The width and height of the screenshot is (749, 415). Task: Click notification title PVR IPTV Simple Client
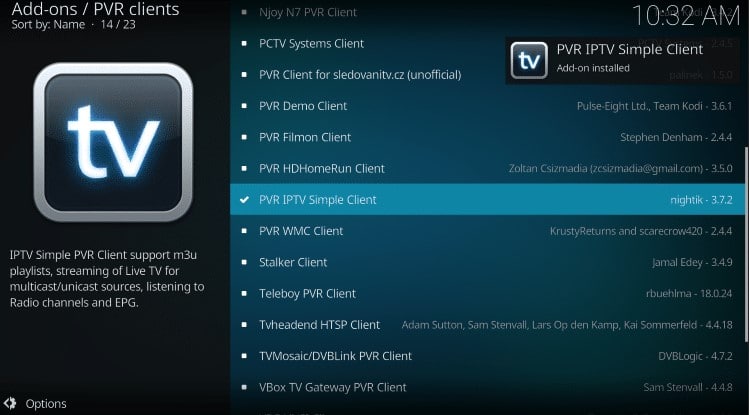coord(630,50)
